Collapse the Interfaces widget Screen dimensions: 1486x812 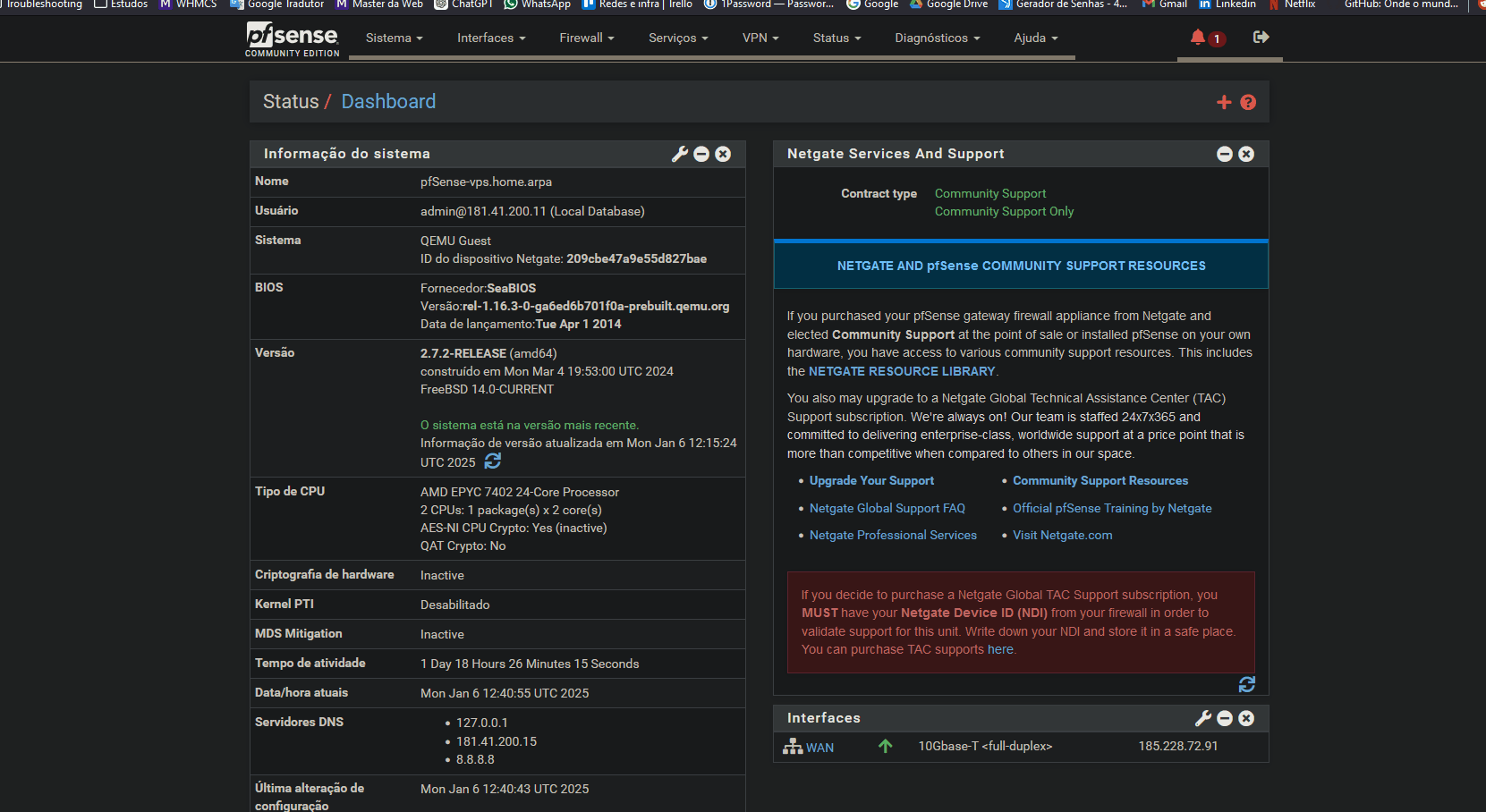pos(1225,718)
